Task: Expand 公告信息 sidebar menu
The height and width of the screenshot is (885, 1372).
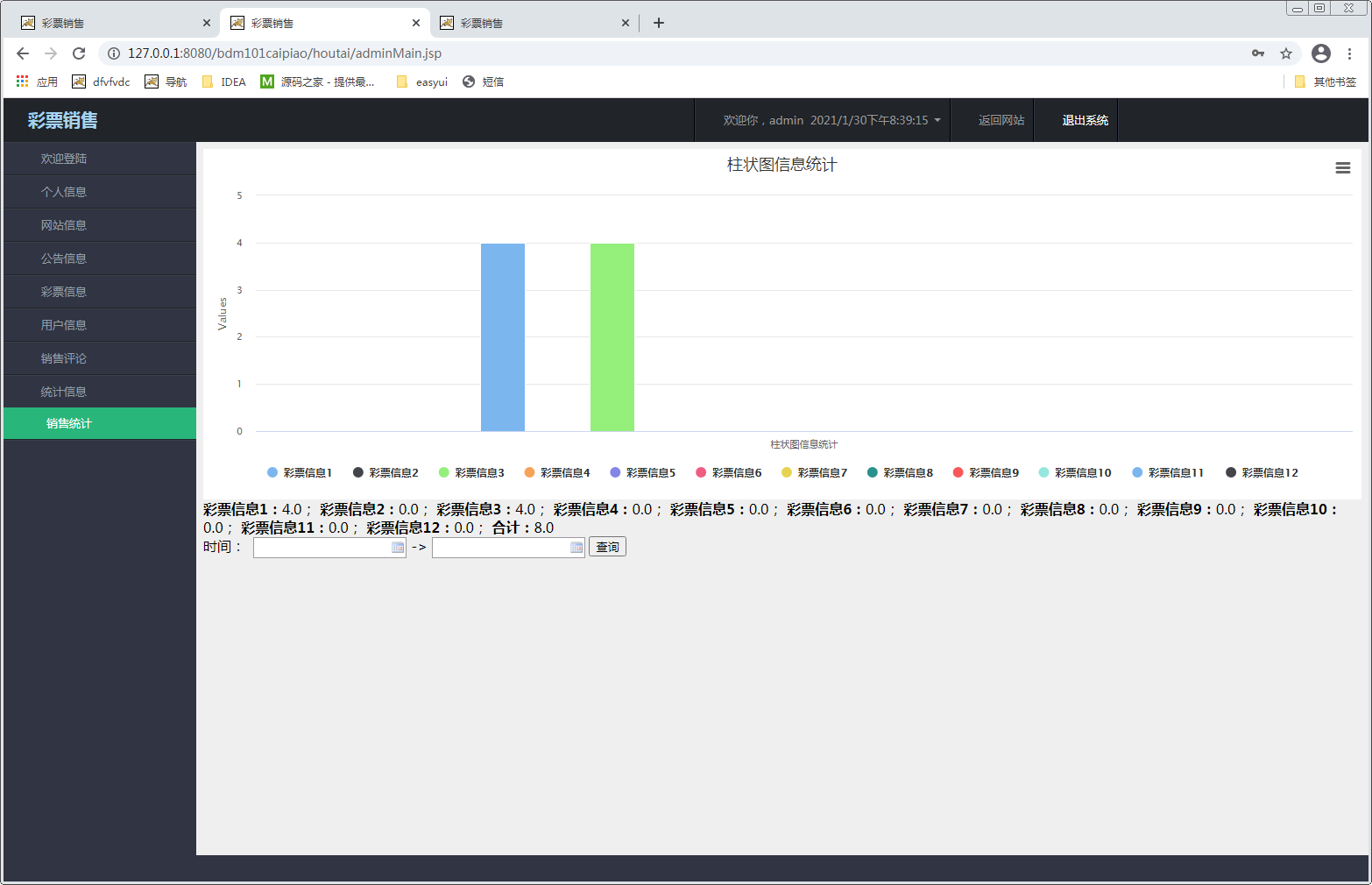Action: pos(100,258)
